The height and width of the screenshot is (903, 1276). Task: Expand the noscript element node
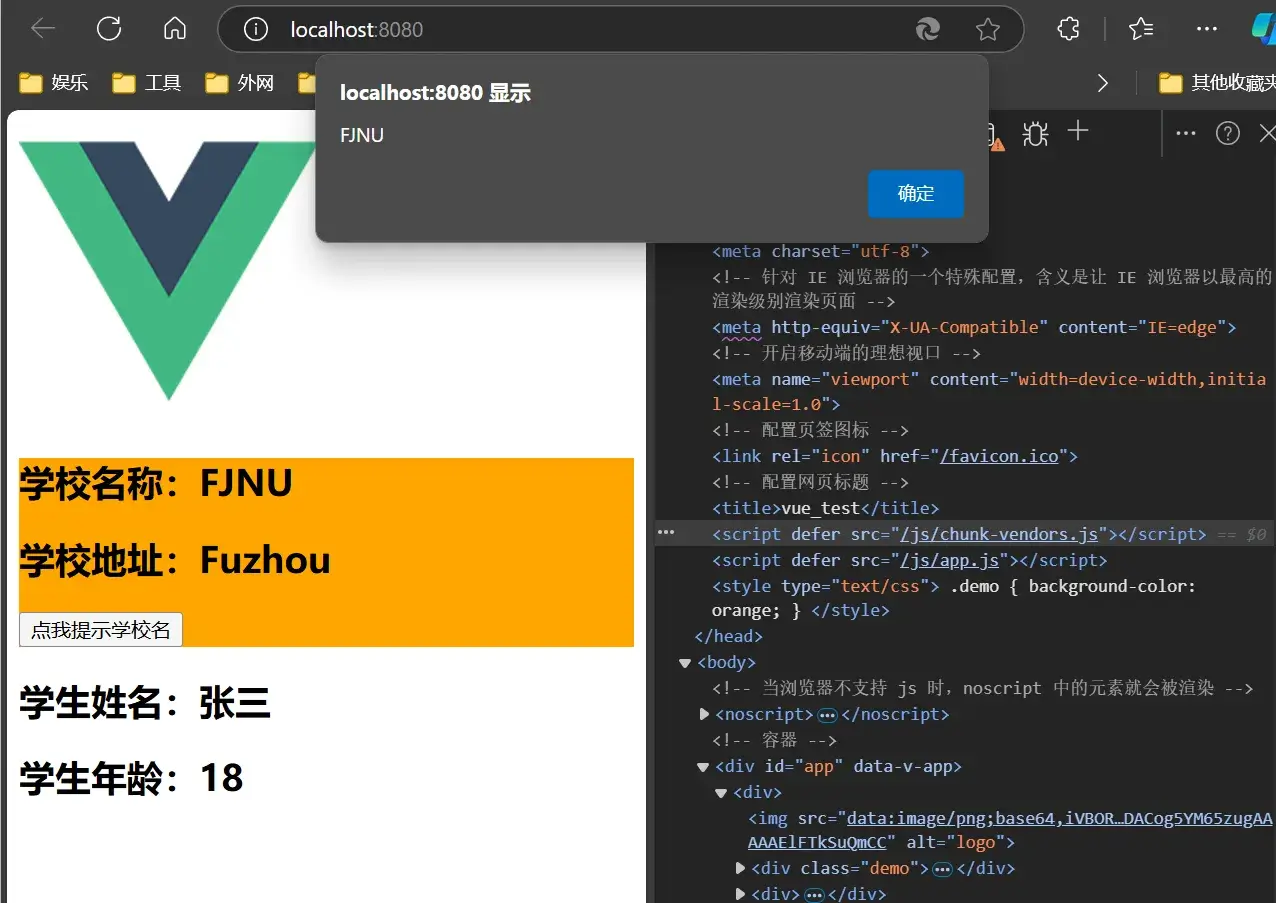click(x=704, y=714)
